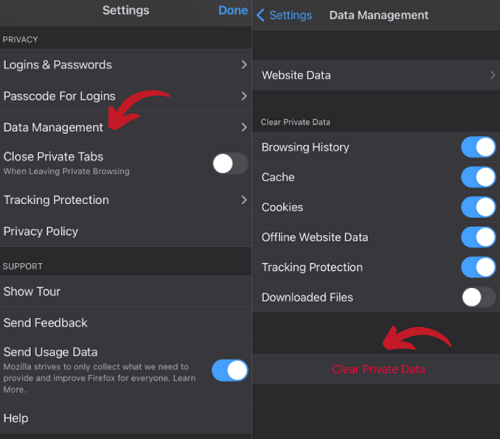
Task: Open Send Feedback entry
Action: 126,323
